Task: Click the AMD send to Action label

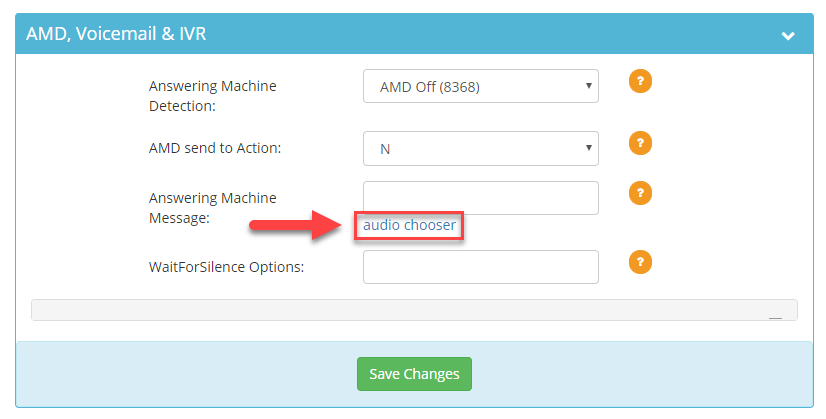Action: tap(215, 148)
